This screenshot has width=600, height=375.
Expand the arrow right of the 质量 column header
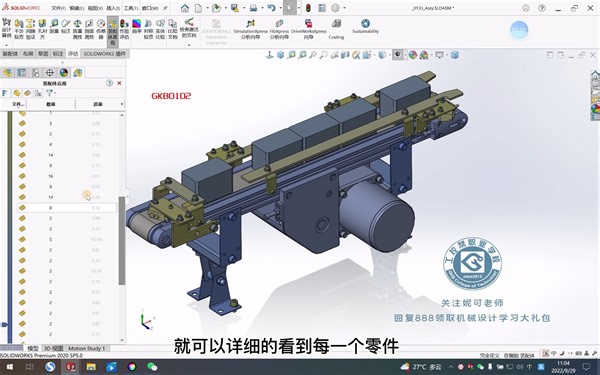pos(122,104)
